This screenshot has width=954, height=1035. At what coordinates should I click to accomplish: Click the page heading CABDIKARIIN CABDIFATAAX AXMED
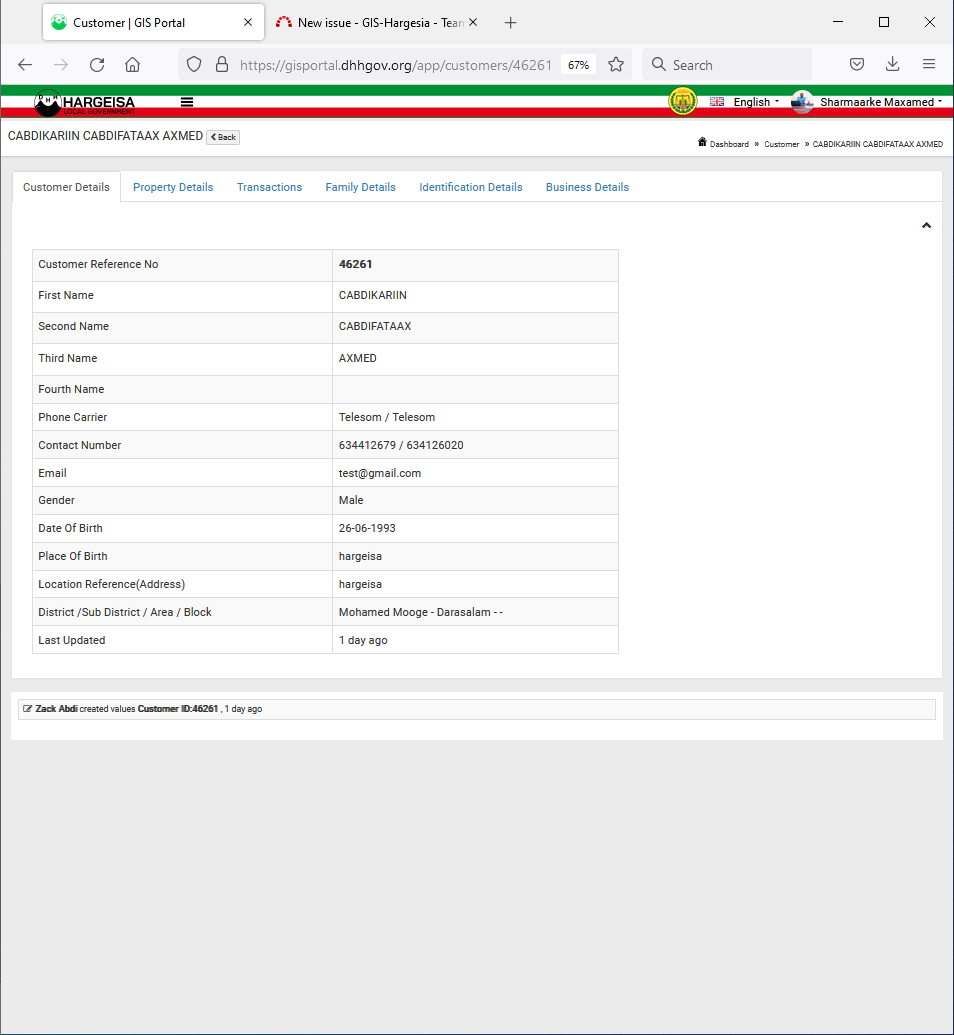105,136
